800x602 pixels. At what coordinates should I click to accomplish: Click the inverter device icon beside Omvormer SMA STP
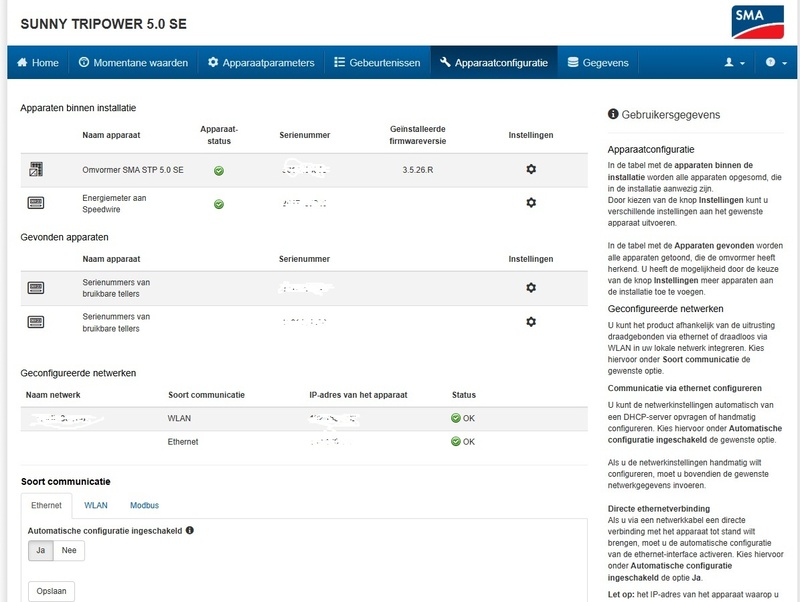(x=36, y=169)
